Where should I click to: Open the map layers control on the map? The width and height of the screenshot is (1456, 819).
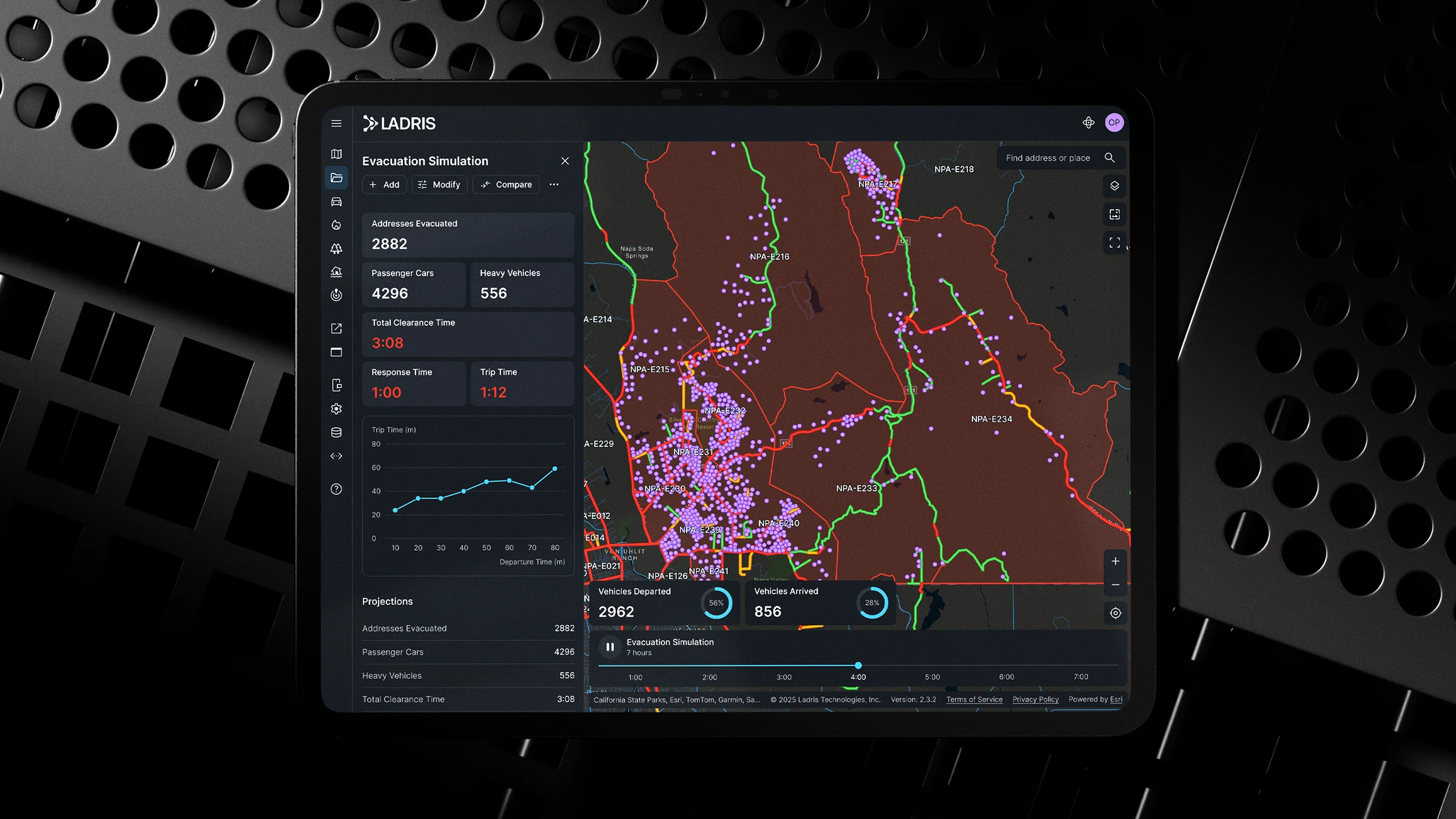[x=1114, y=186]
